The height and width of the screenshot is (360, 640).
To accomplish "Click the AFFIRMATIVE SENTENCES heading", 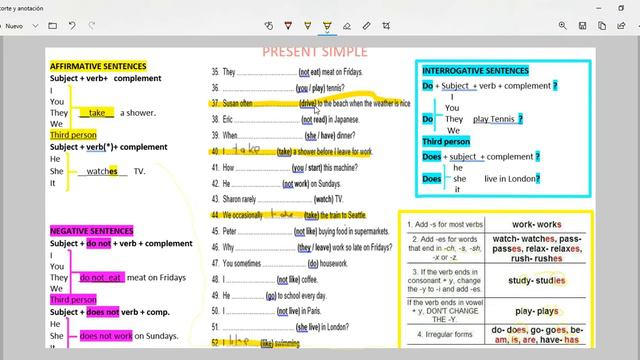I will pos(98,66).
